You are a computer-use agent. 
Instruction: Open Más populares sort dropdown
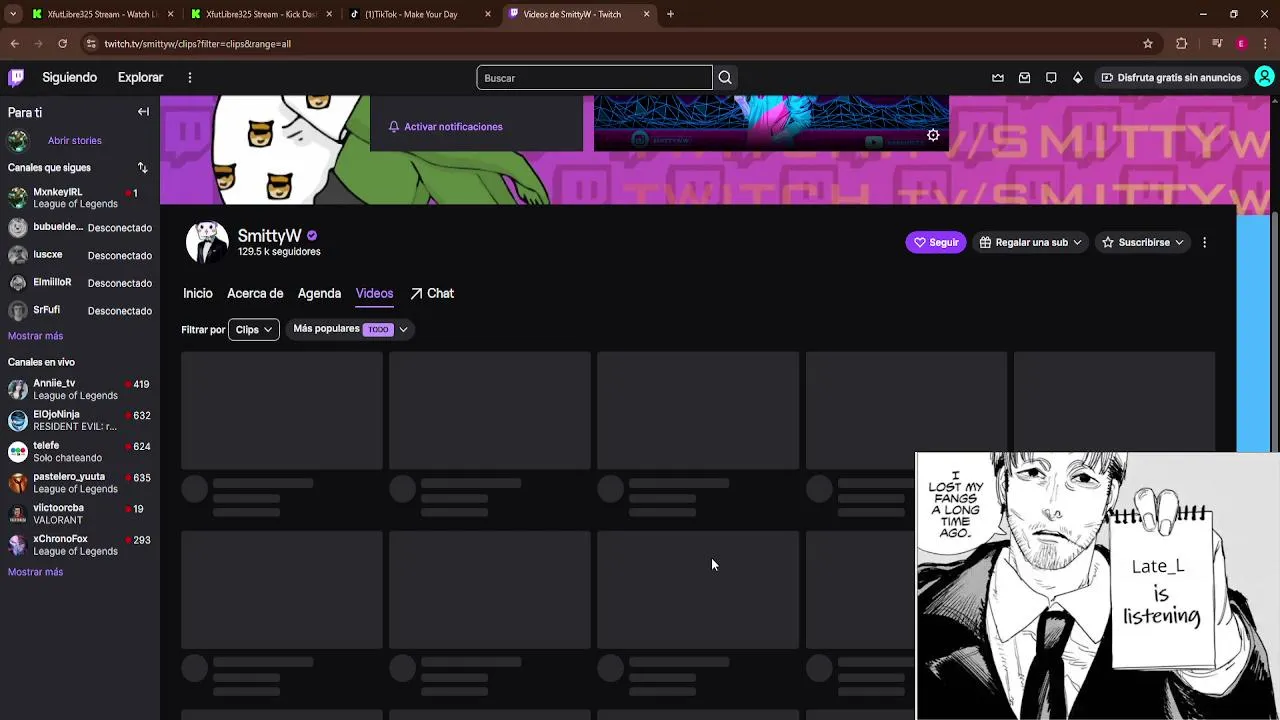coord(350,329)
